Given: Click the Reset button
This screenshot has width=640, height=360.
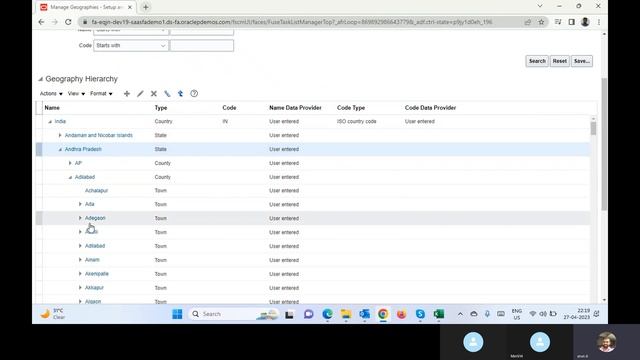Looking at the screenshot, I should pos(560,61).
